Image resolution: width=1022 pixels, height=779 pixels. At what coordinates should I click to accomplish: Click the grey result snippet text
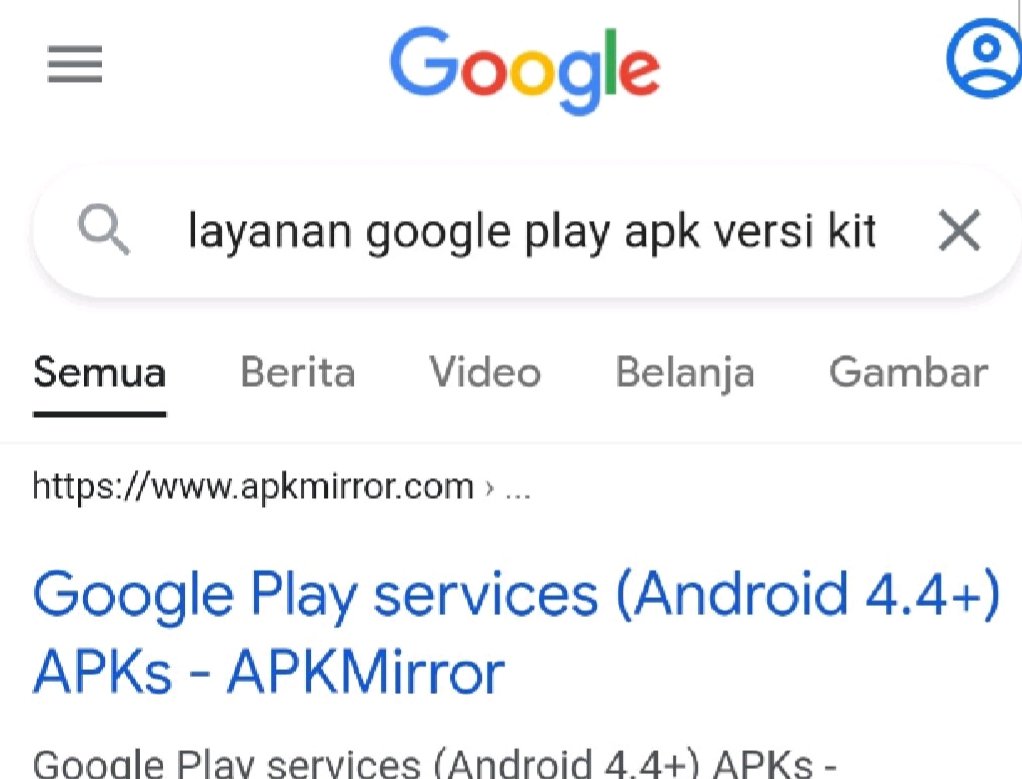[435, 763]
